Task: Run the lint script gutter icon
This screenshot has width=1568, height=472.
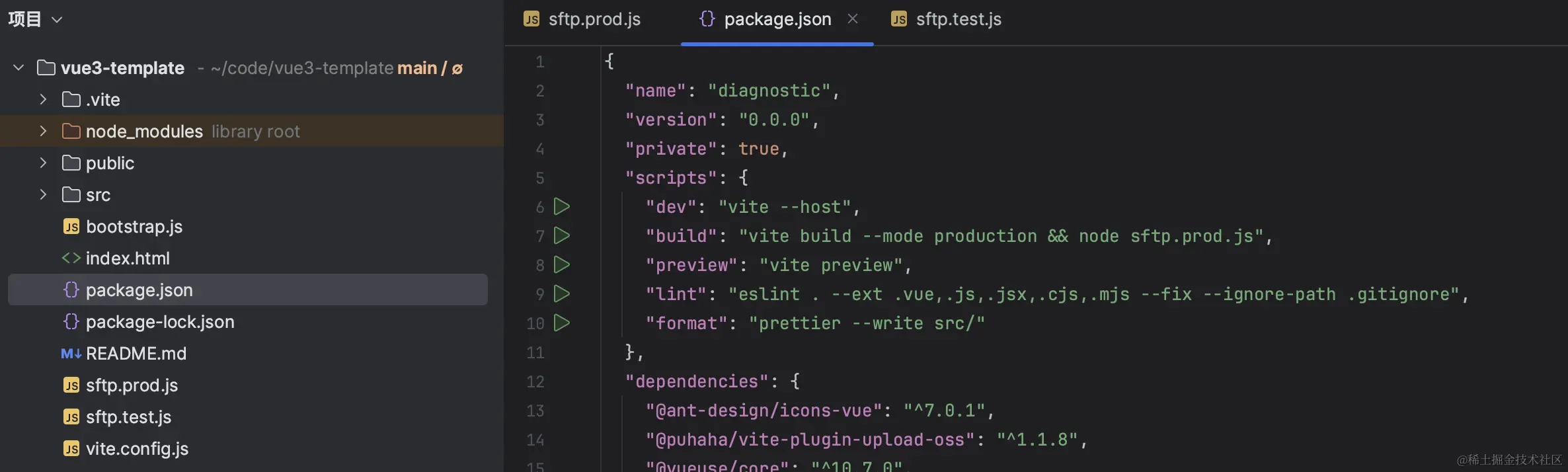Action: (x=562, y=294)
